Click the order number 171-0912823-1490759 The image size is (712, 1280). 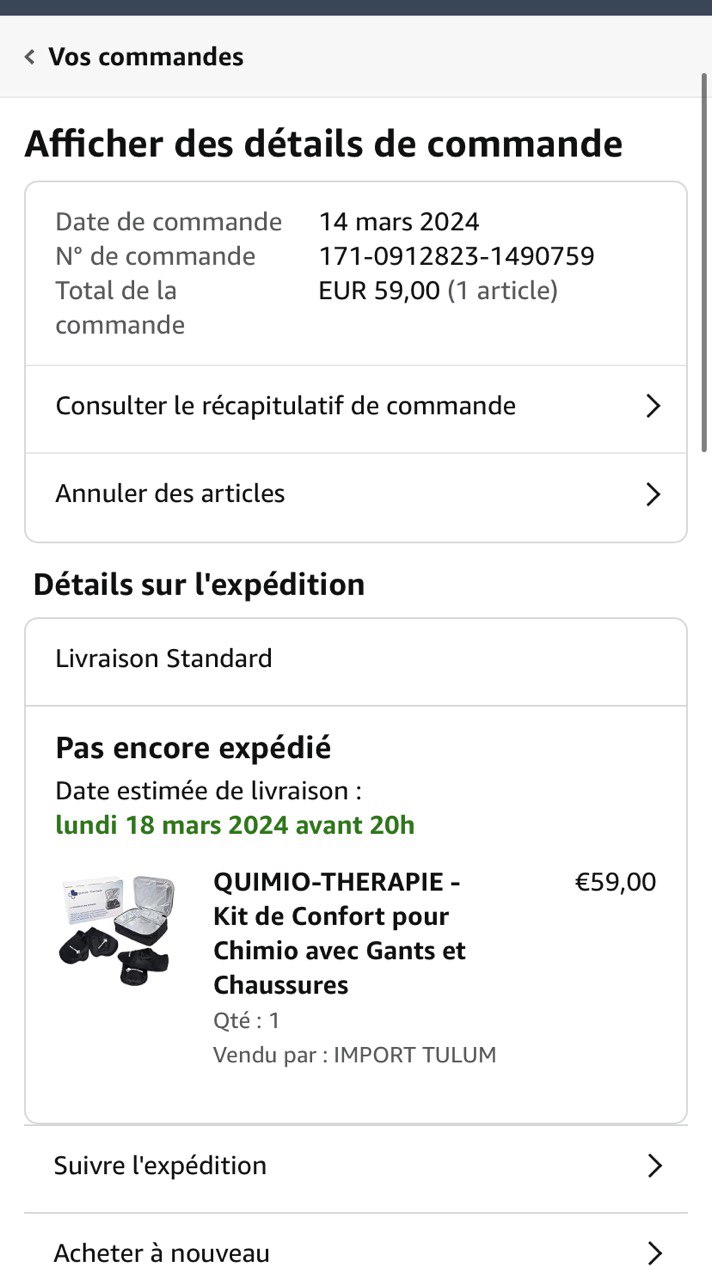click(x=456, y=256)
